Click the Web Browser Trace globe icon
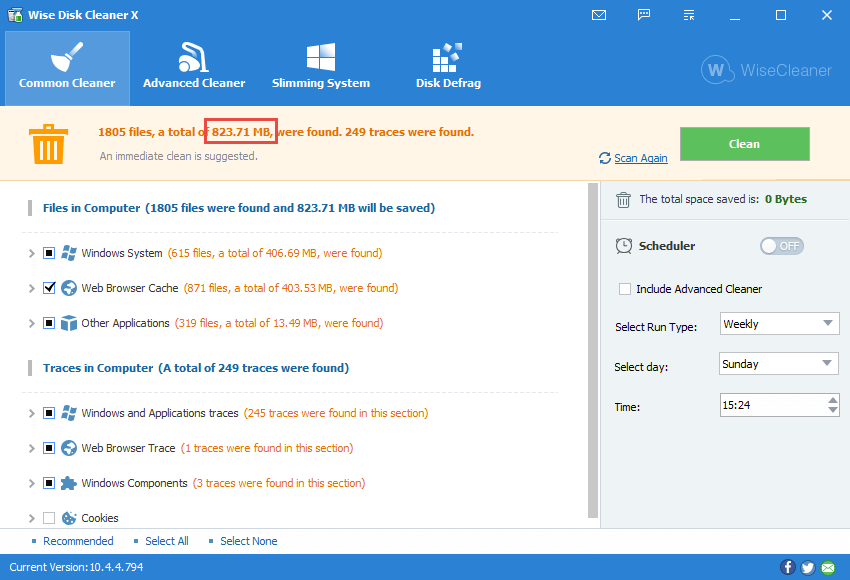This screenshot has height=580, width=850. click(69, 448)
